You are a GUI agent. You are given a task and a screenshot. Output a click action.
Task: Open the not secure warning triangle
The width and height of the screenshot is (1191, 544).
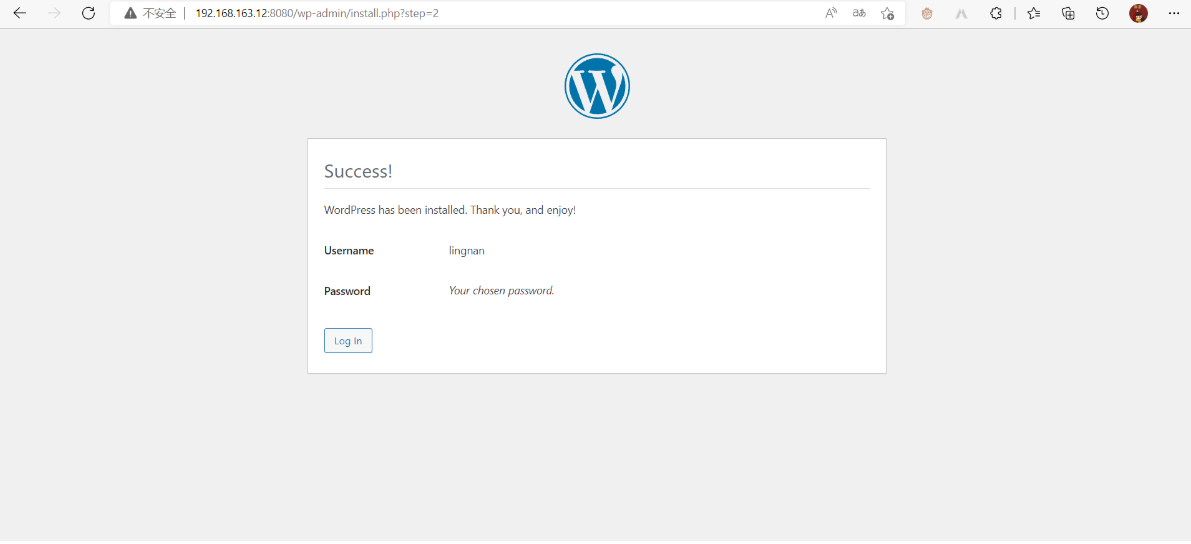click(x=131, y=14)
